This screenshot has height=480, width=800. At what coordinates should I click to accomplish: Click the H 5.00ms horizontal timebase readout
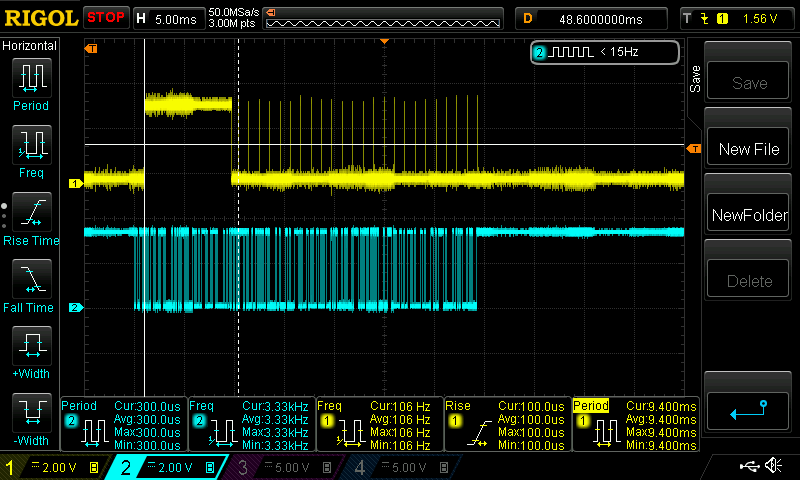click(168, 19)
